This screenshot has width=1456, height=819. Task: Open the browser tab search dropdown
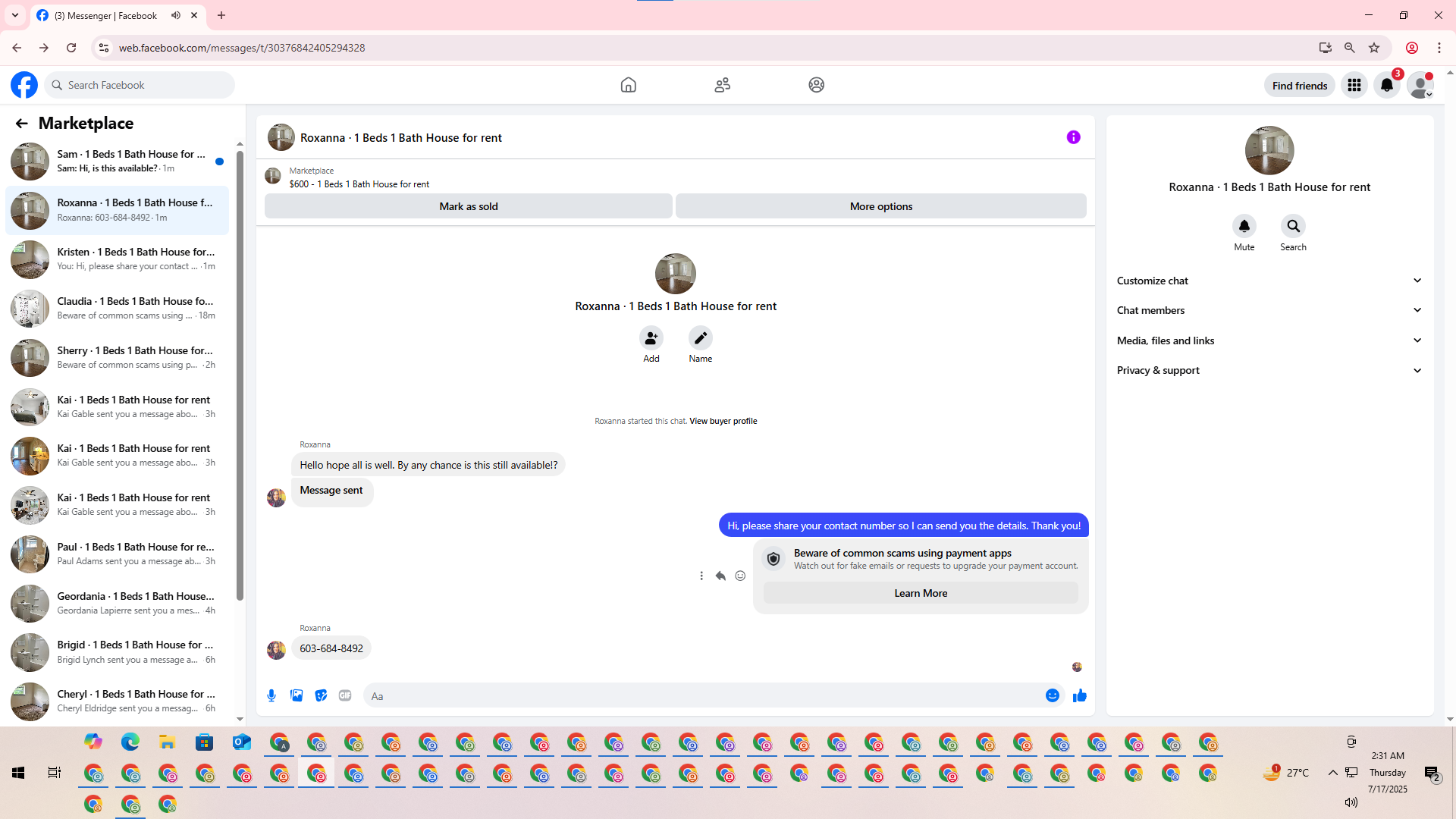[15, 15]
